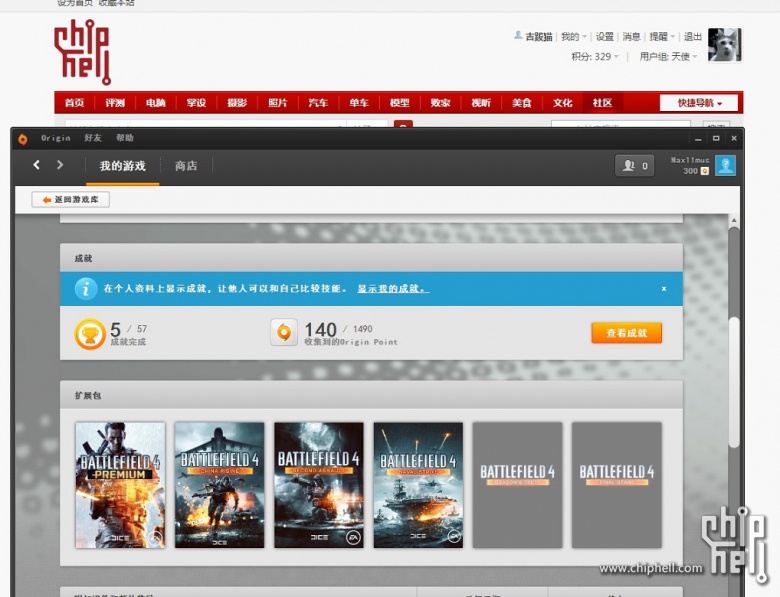
Task: Click the Max11mus user avatar in Origin
Action: point(725,165)
